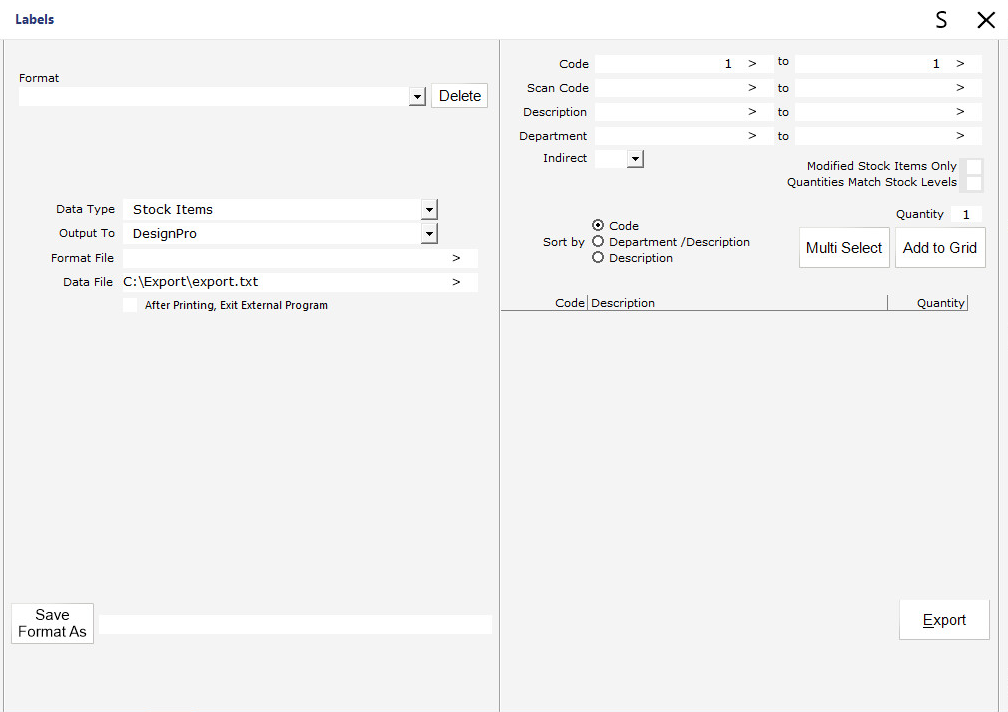This screenshot has width=1008, height=712.
Task: Click the Save Format As name field
Action: click(296, 625)
